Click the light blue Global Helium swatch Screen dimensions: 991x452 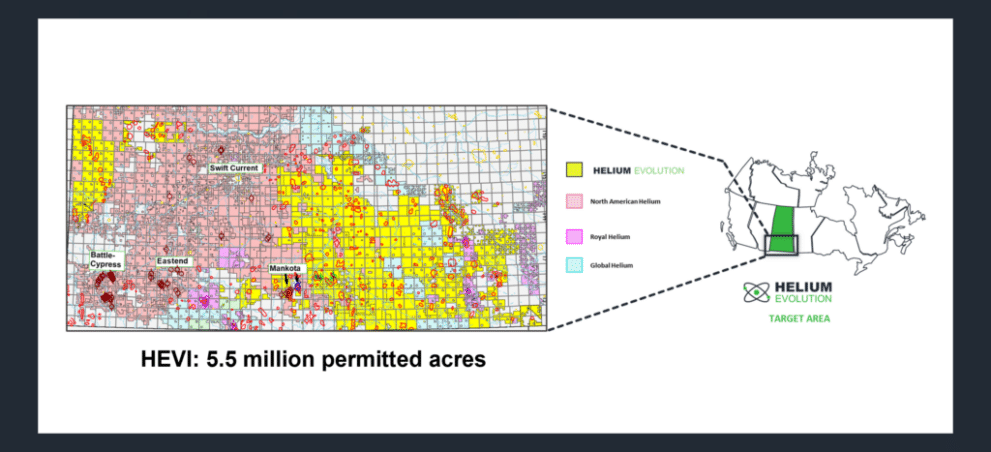tap(574, 265)
